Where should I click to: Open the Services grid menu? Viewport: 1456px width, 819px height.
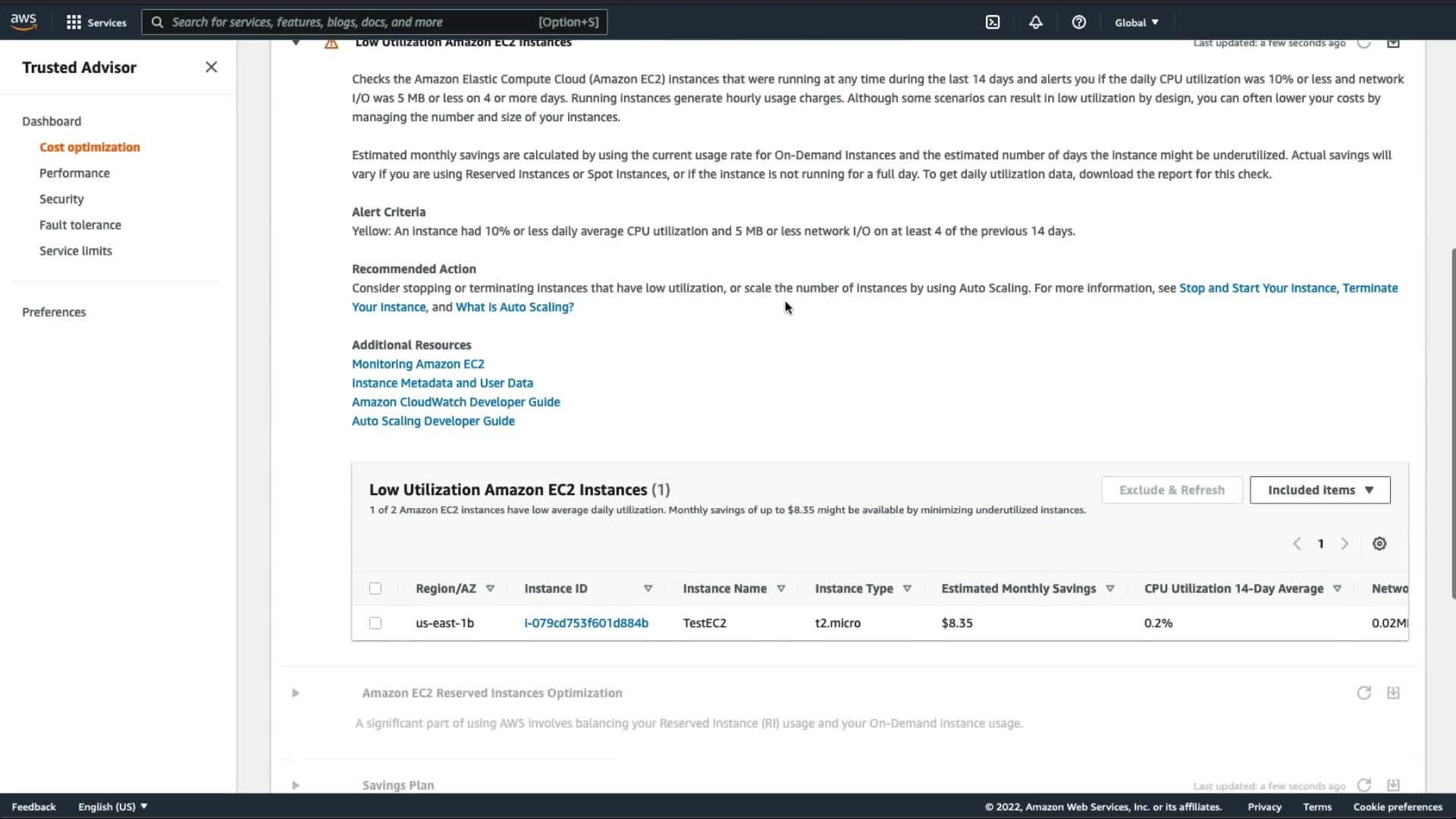(x=96, y=22)
